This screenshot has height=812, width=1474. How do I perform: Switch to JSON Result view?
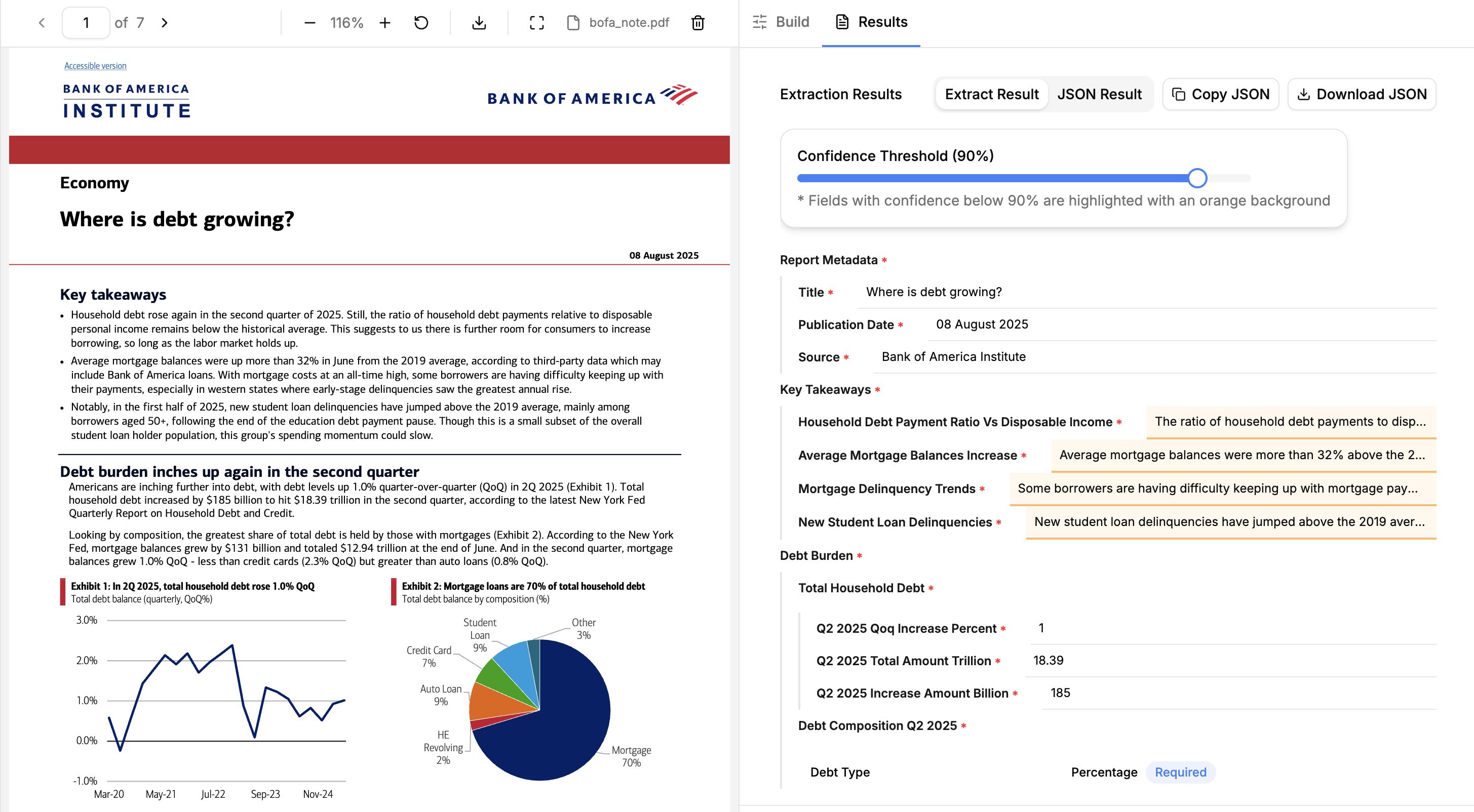click(x=1099, y=94)
